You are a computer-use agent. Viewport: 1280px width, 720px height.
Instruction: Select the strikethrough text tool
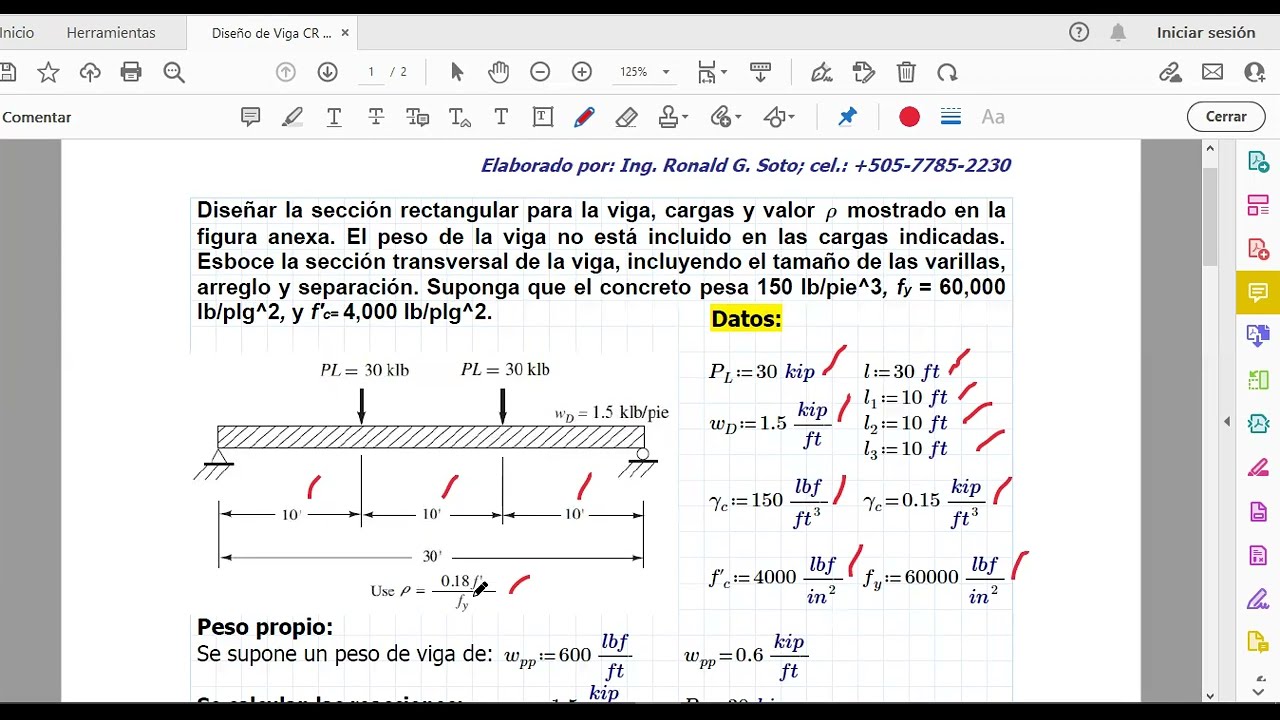(x=376, y=117)
